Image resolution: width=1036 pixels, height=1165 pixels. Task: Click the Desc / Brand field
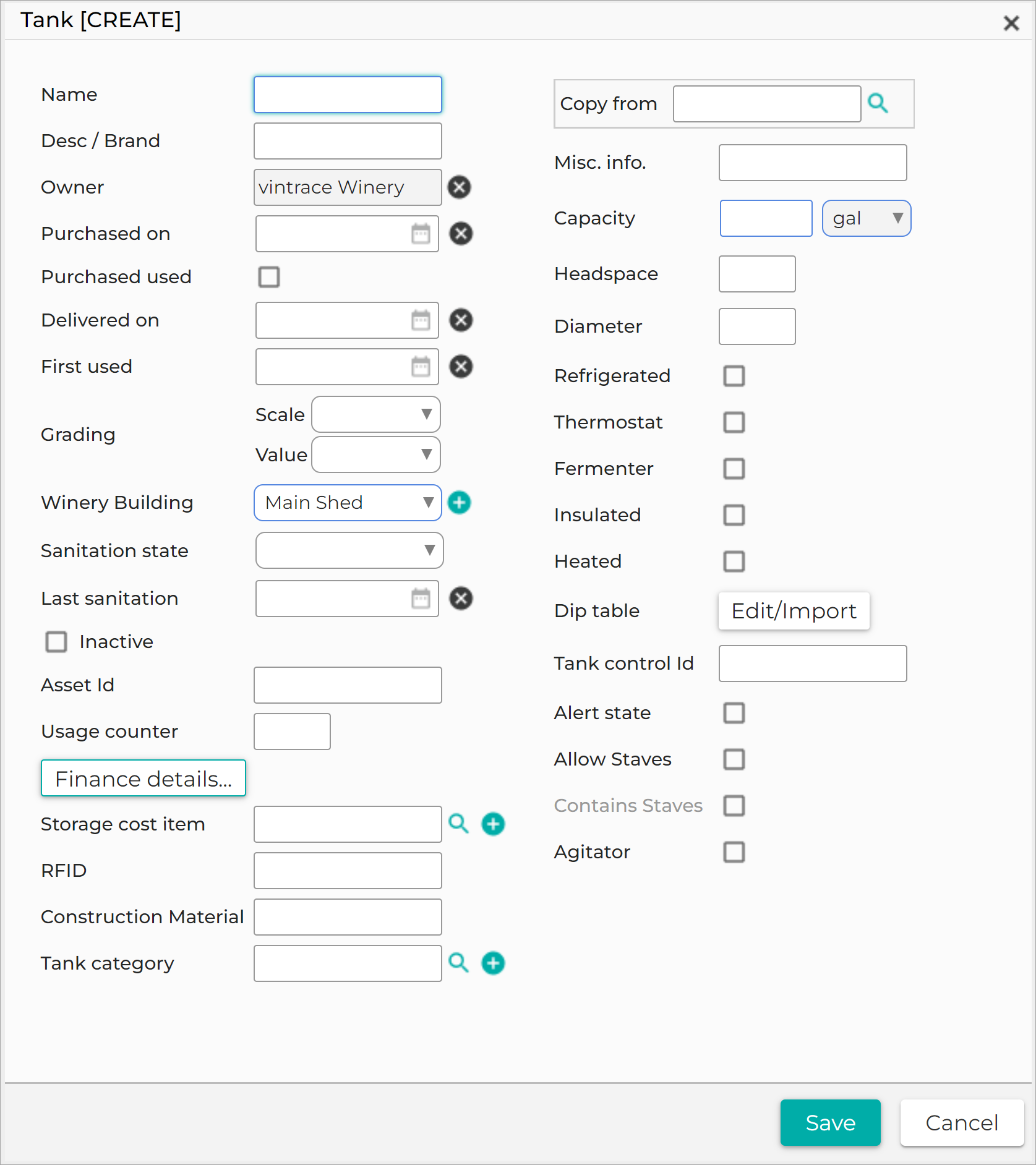click(348, 141)
